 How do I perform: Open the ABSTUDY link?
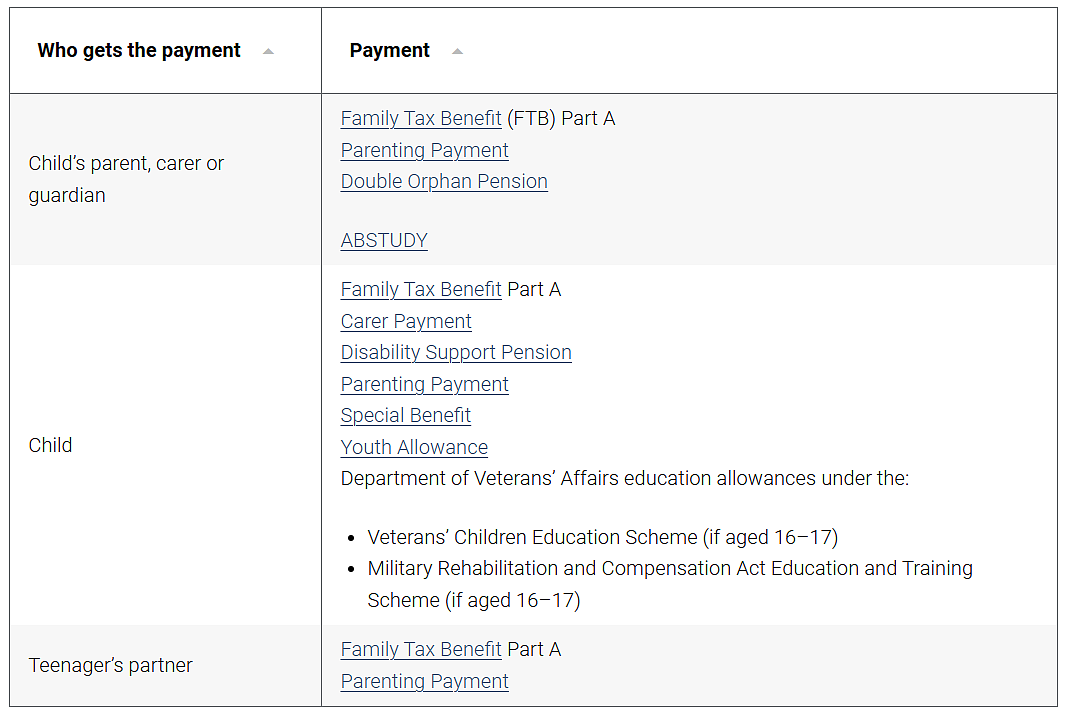coord(384,241)
